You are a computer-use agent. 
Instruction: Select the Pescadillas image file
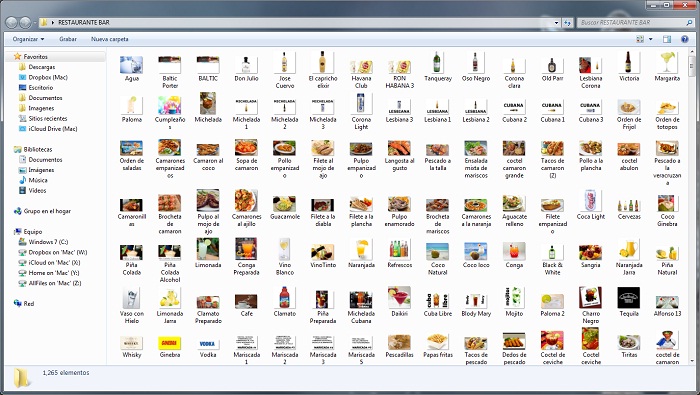[x=399, y=346]
